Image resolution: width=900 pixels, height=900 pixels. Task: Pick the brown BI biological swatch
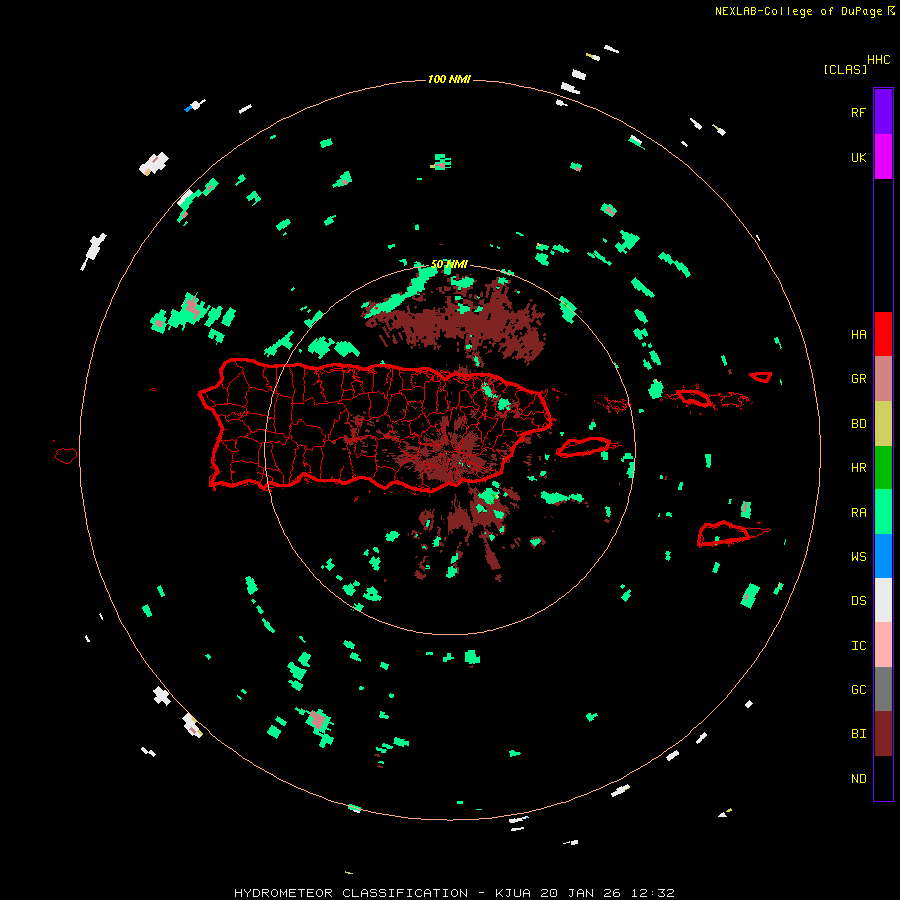pyautogui.click(x=883, y=734)
